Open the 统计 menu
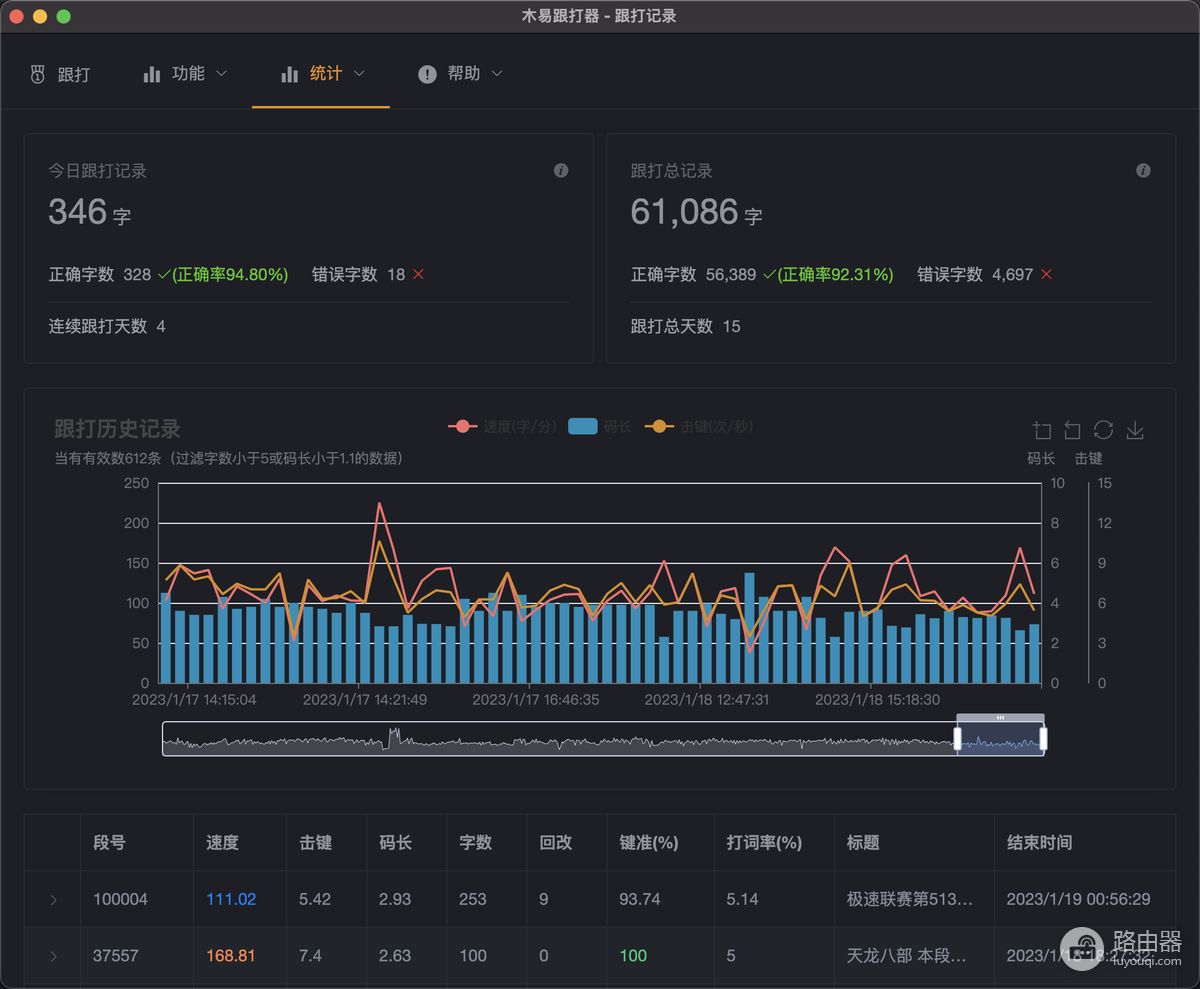1200x989 pixels. (x=321, y=74)
